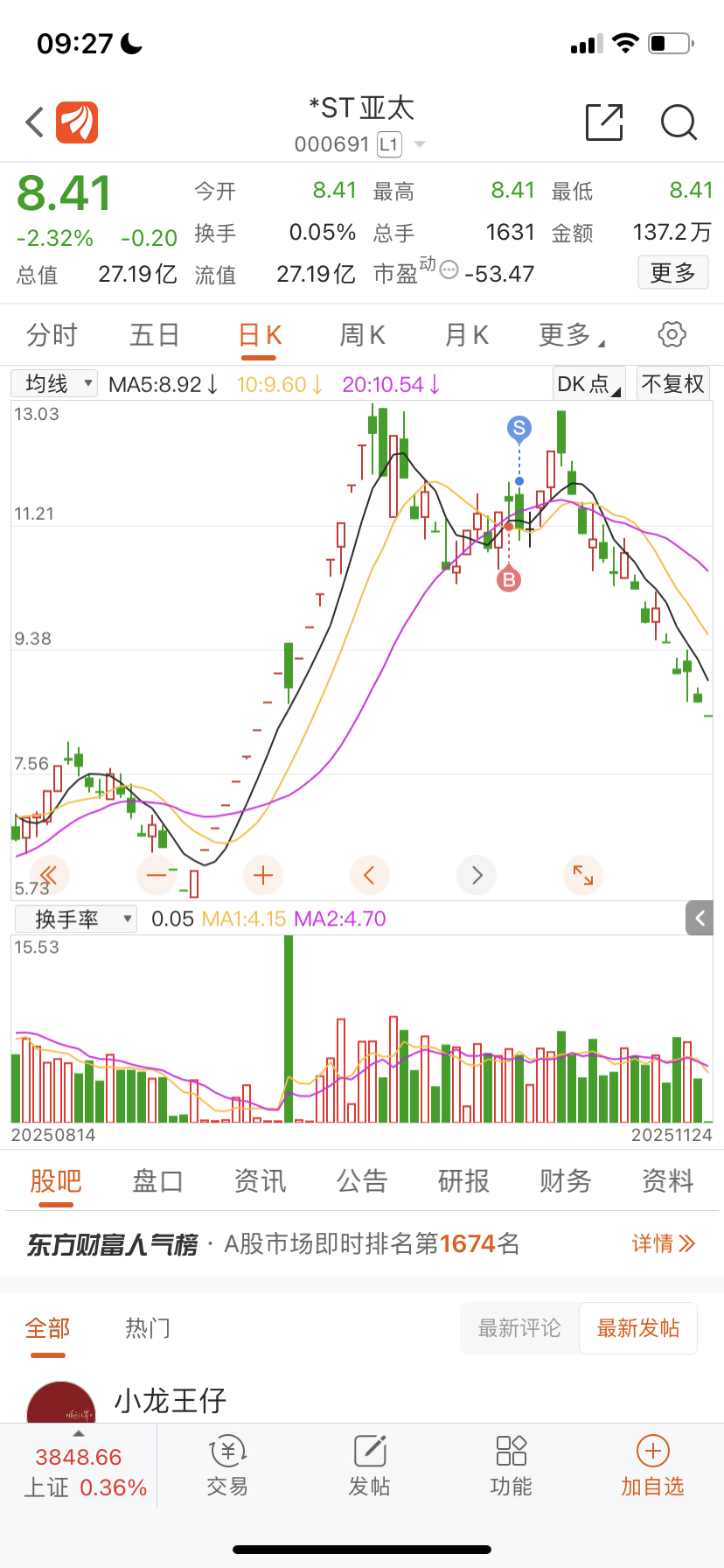Open stock code L1 dropdown arrow
The height and width of the screenshot is (1568, 724).
click(x=420, y=144)
